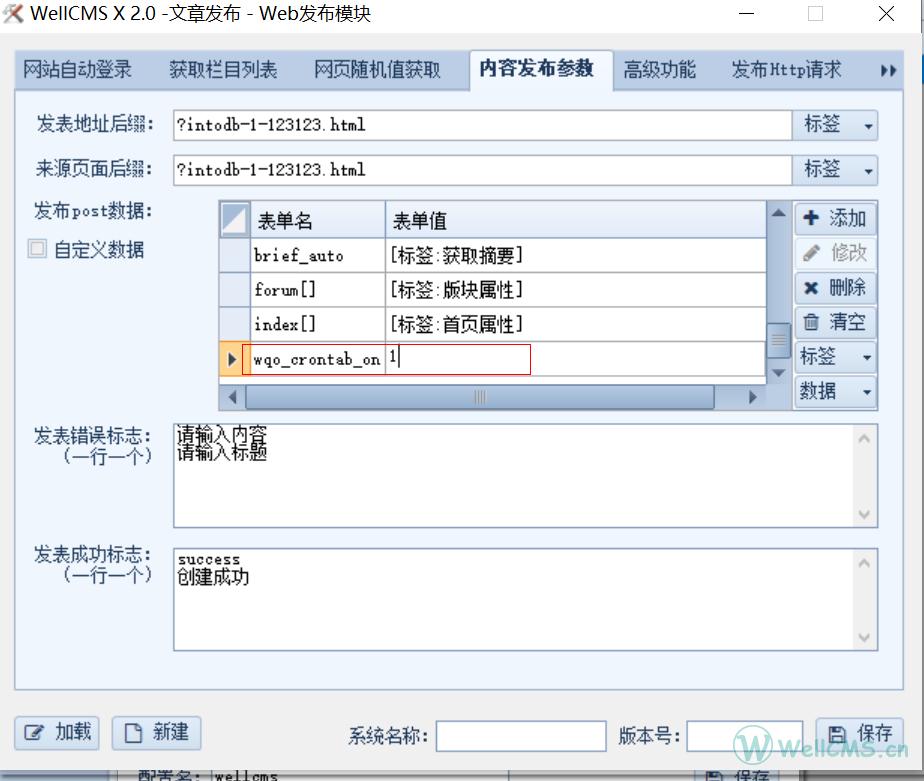The width and height of the screenshot is (924, 781).
Task: Select the index[] table cell
Action: coord(318,324)
